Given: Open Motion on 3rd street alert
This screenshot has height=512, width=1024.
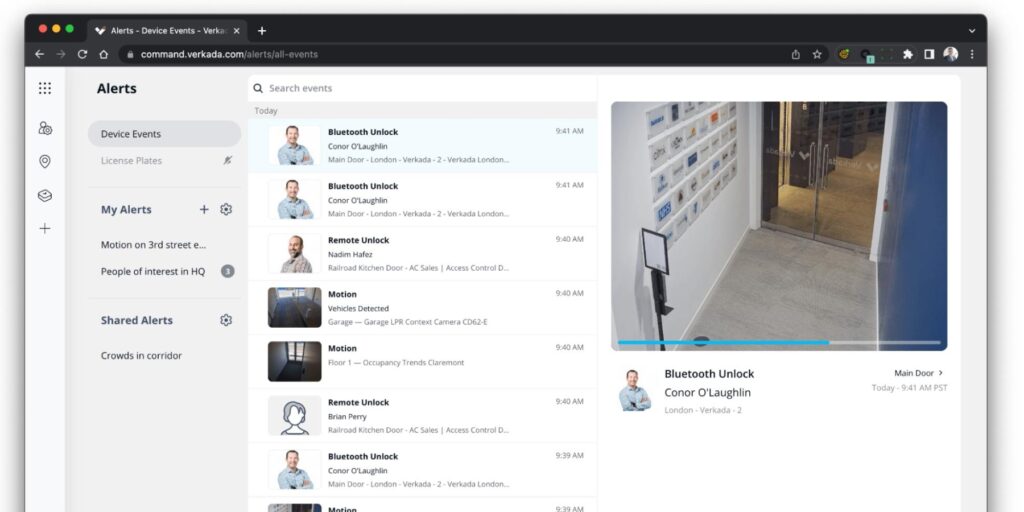Looking at the screenshot, I should tap(153, 245).
